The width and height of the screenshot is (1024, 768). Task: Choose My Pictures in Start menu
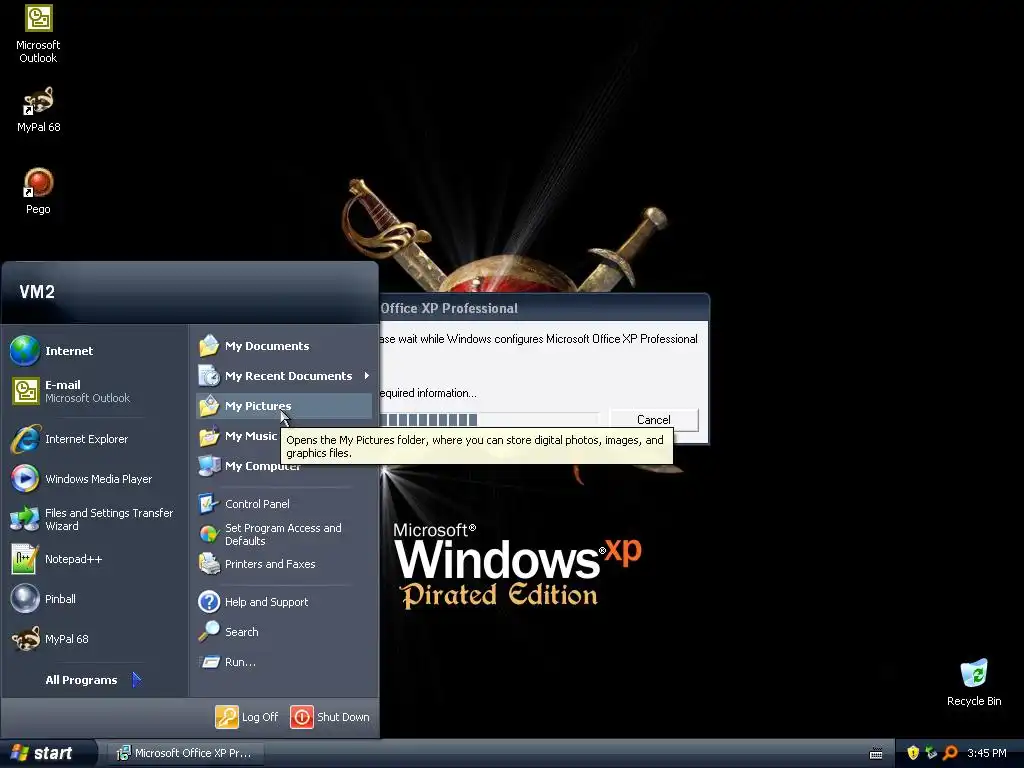[x=285, y=406]
